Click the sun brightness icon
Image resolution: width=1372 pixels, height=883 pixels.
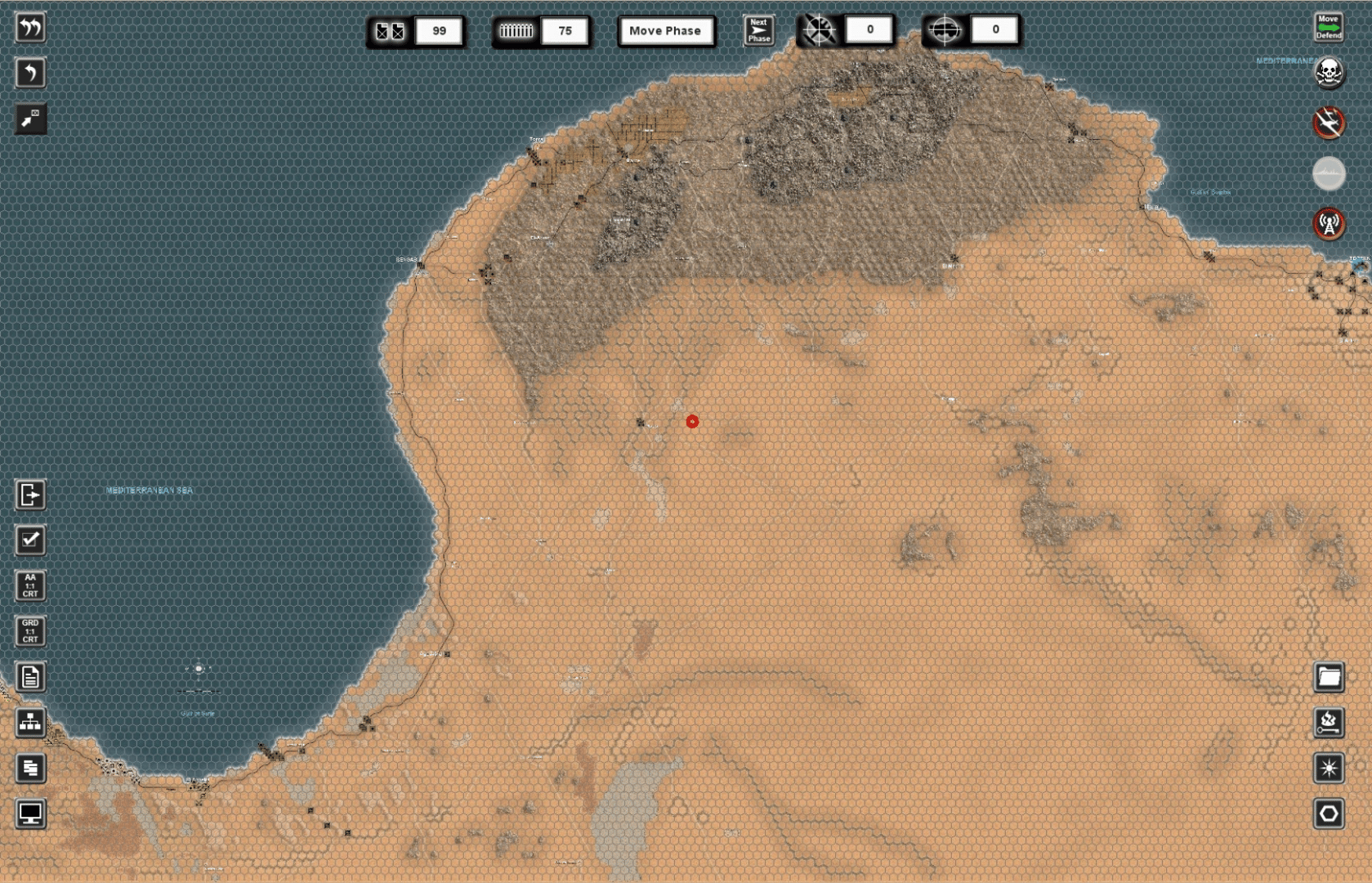point(1330,768)
